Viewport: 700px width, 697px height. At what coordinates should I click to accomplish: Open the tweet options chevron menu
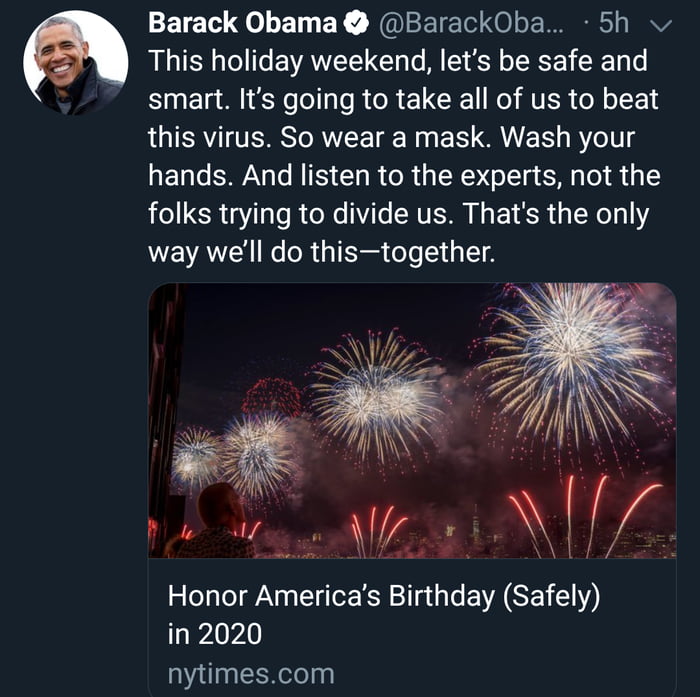click(661, 25)
